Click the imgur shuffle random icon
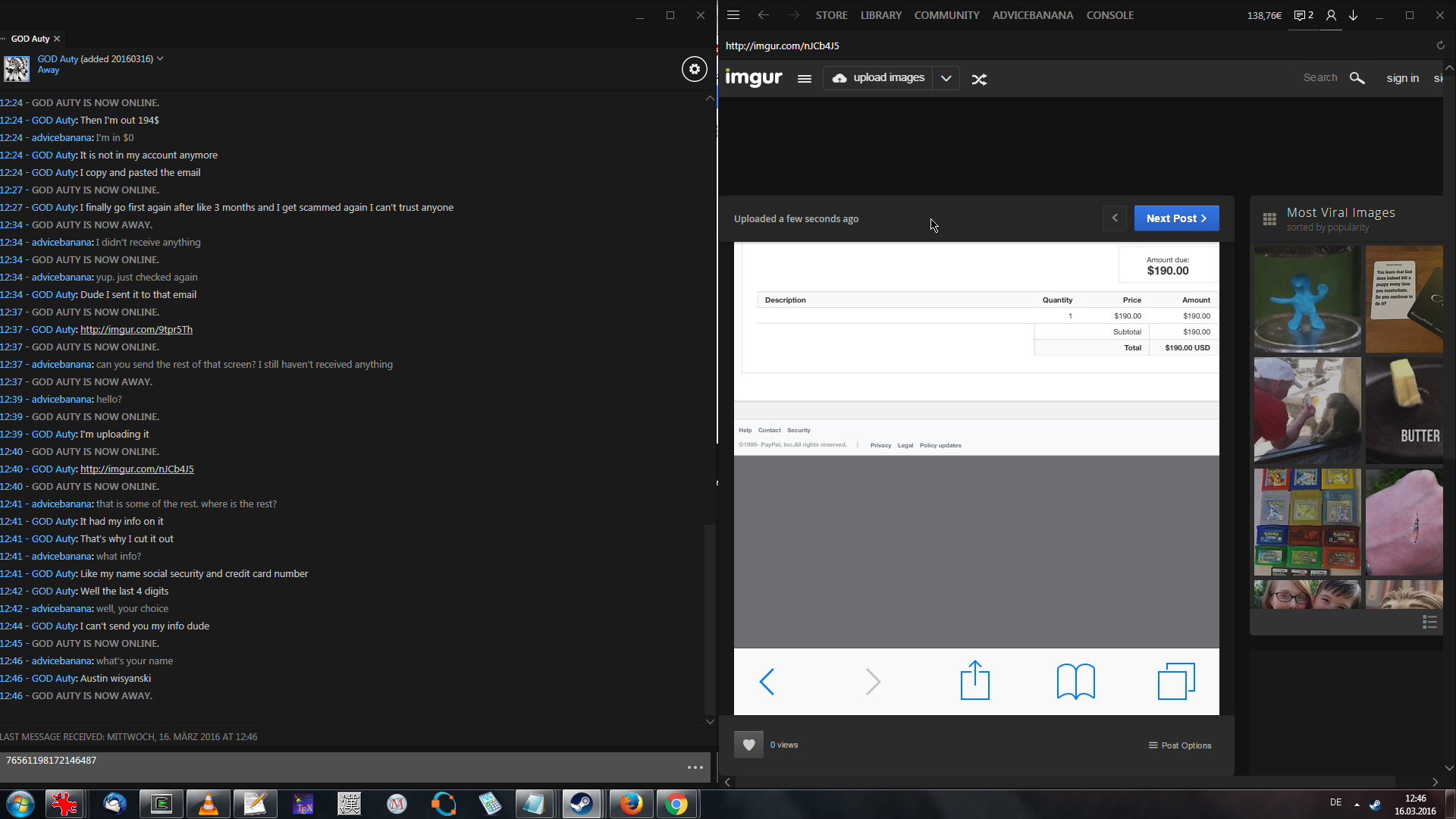Screen dimensions: 1456x819 coord(979,79)
